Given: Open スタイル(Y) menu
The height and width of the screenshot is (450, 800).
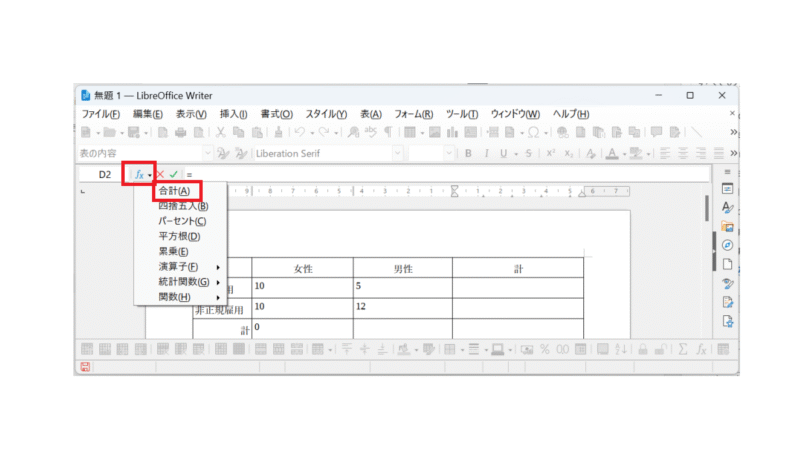Looking at the screenshot, I should (x=326, y=114).
